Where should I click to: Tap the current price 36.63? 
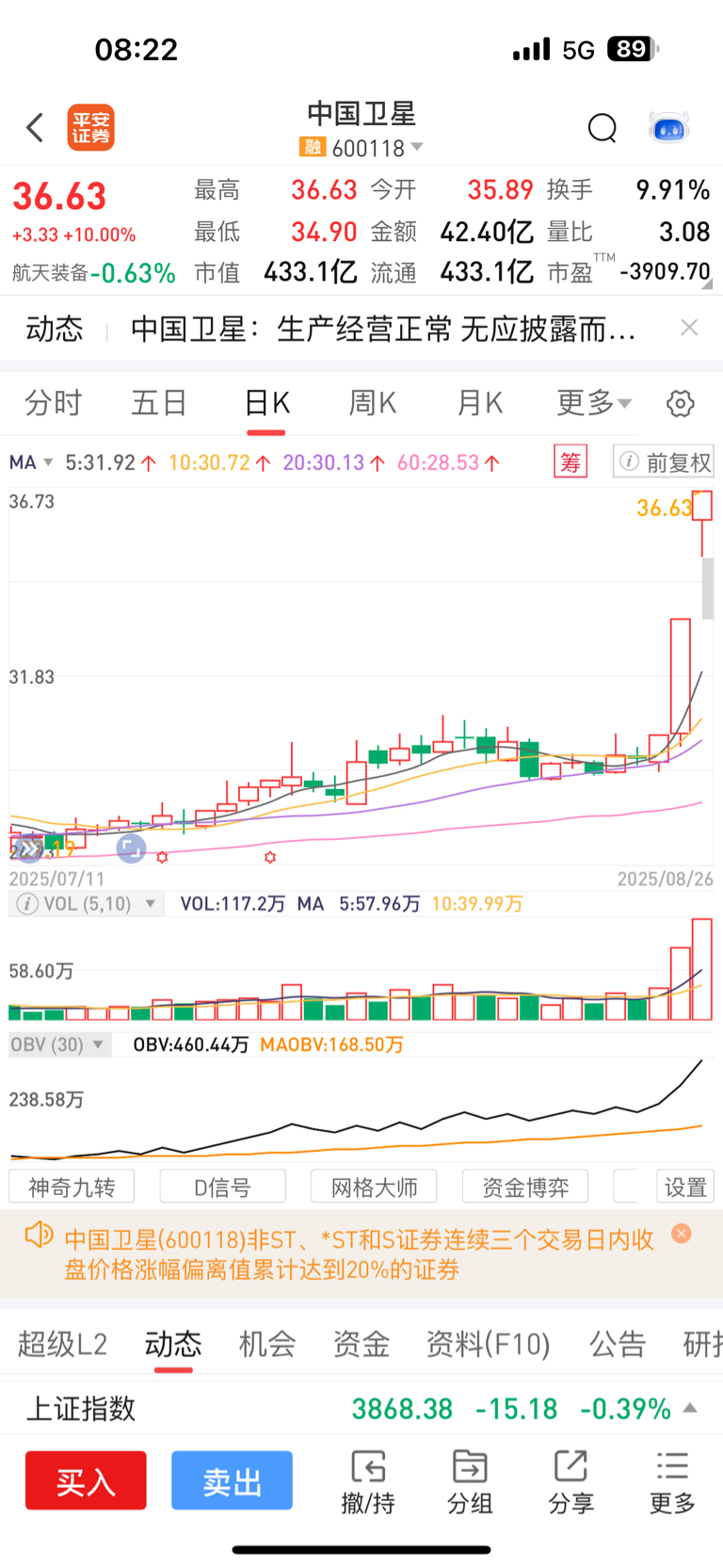click(59, 197)
